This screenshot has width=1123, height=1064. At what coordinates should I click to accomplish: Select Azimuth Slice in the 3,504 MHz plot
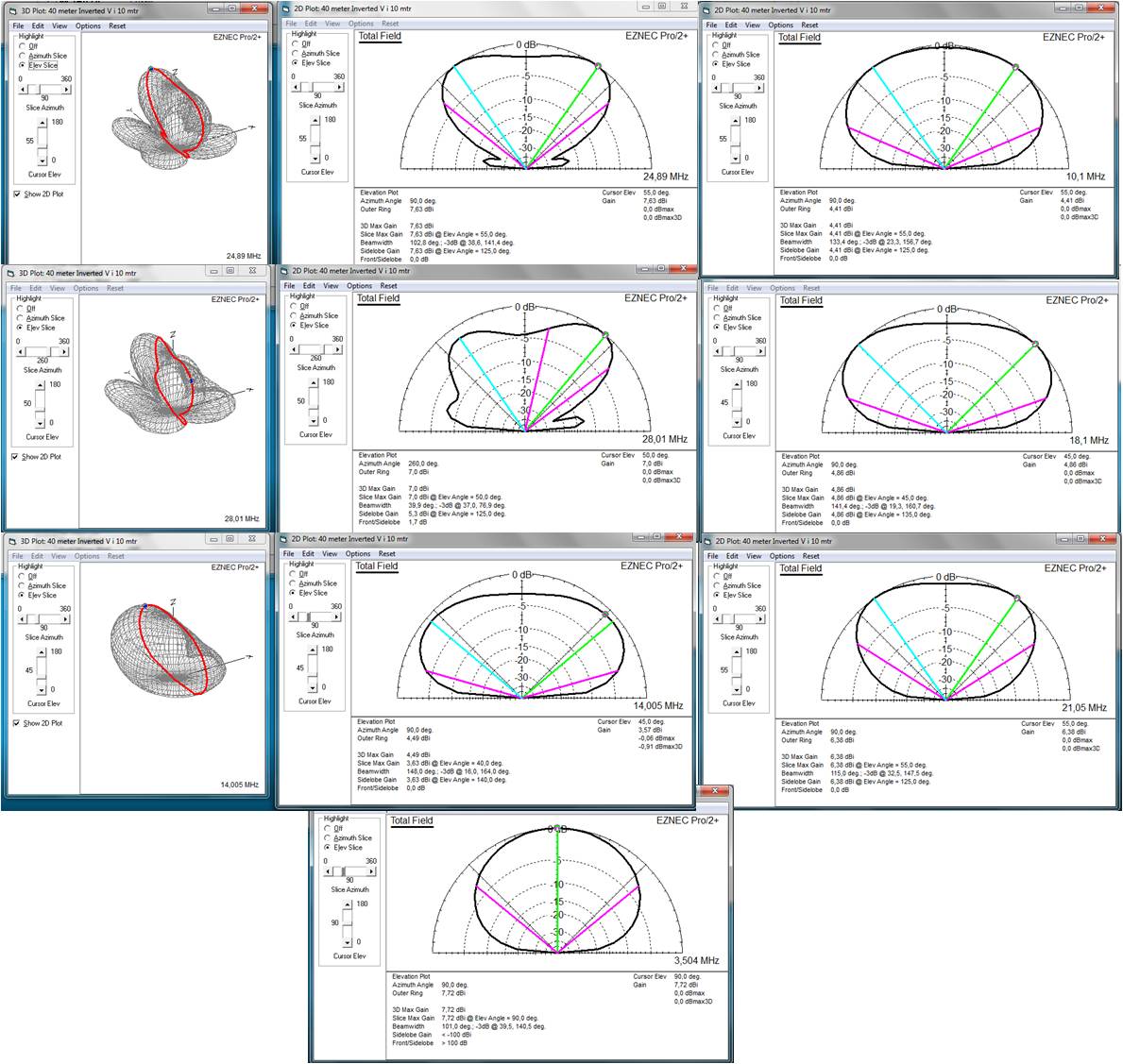[x=329, y=838]
